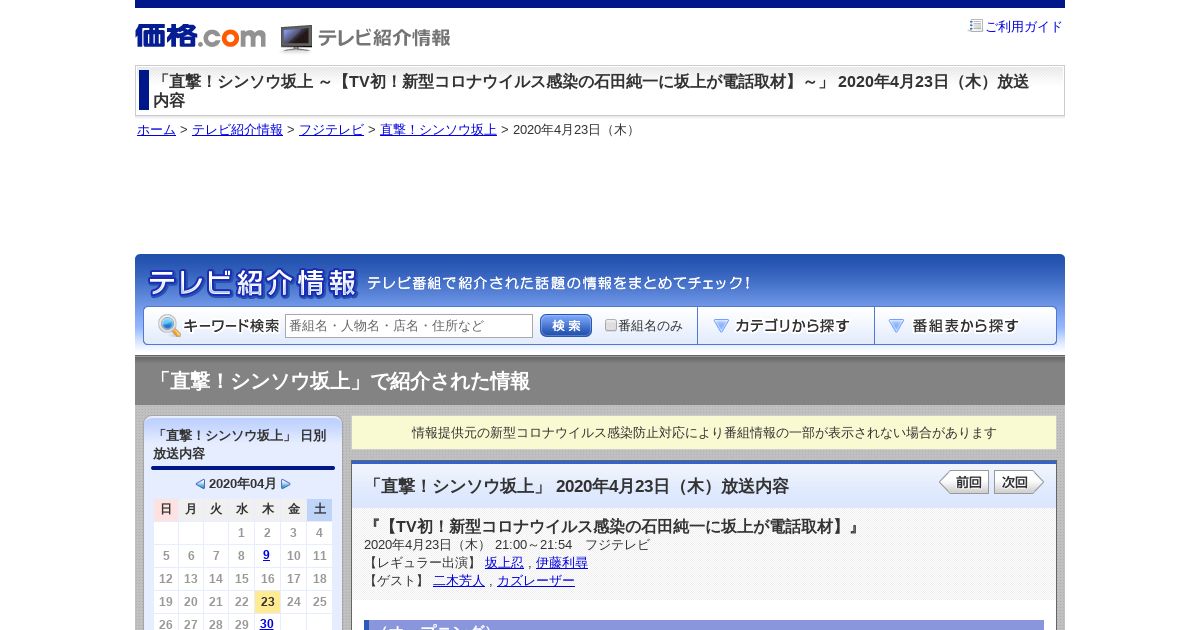Click the 日 Sunday column header
This screenshot has height=630, width=1200.
166,510
